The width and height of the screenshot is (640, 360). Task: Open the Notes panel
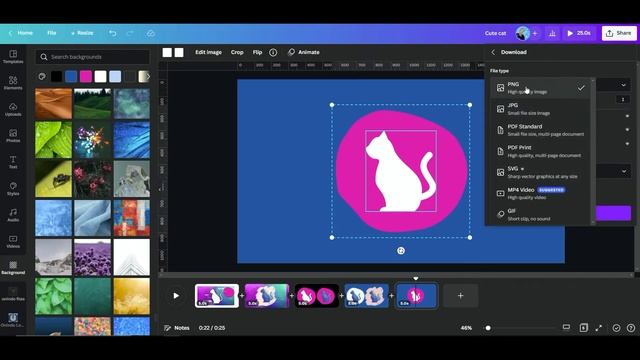point(177,328)
